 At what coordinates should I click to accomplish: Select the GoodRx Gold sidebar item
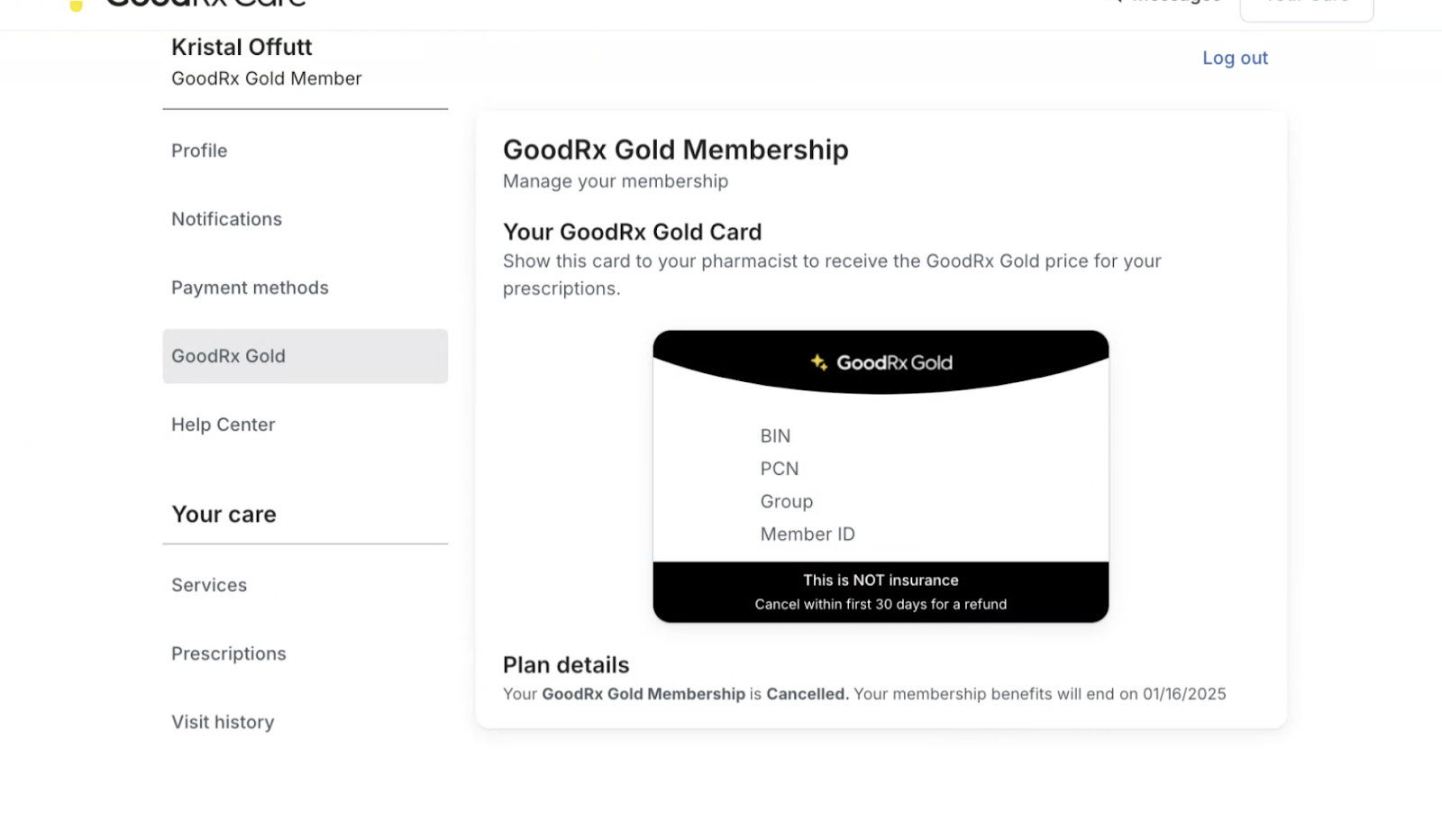[228, 356]
